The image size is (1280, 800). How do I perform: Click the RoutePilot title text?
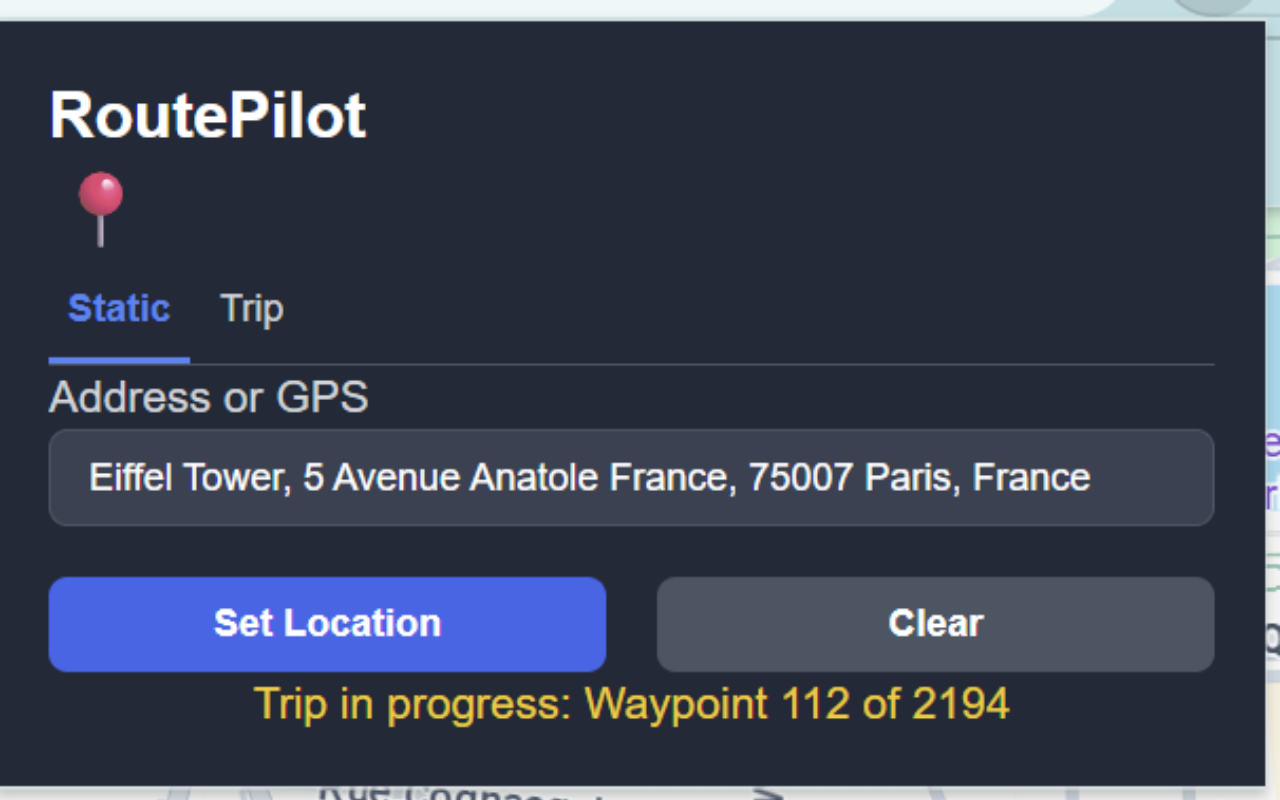[208, 112]
